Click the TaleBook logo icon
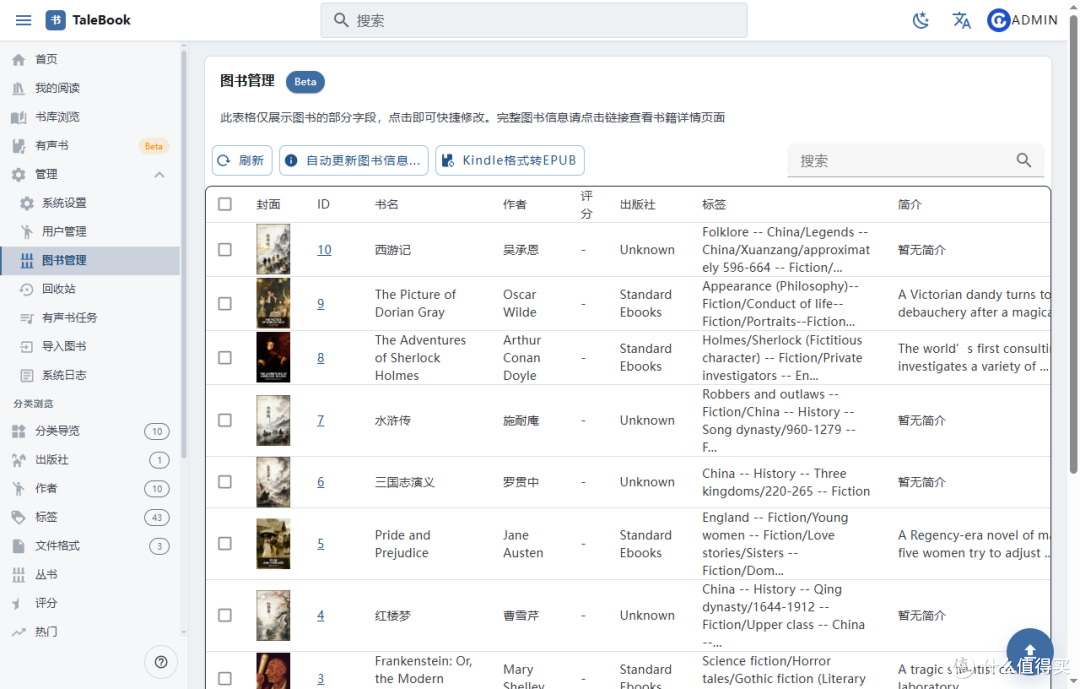The width and height of the screenshot is (1080, 689). click(56, 20)
